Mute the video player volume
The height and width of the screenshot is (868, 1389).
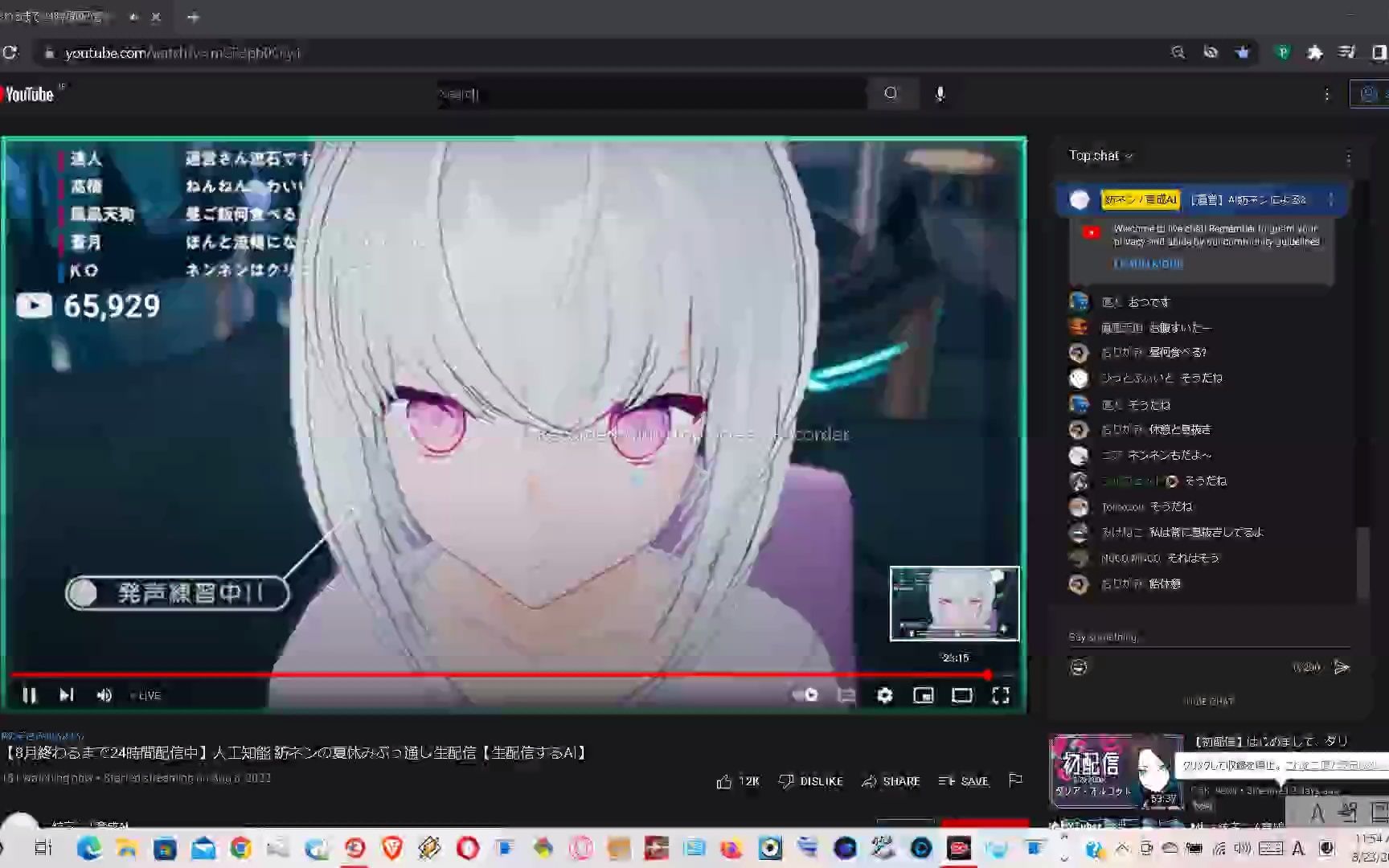[104, 695]
